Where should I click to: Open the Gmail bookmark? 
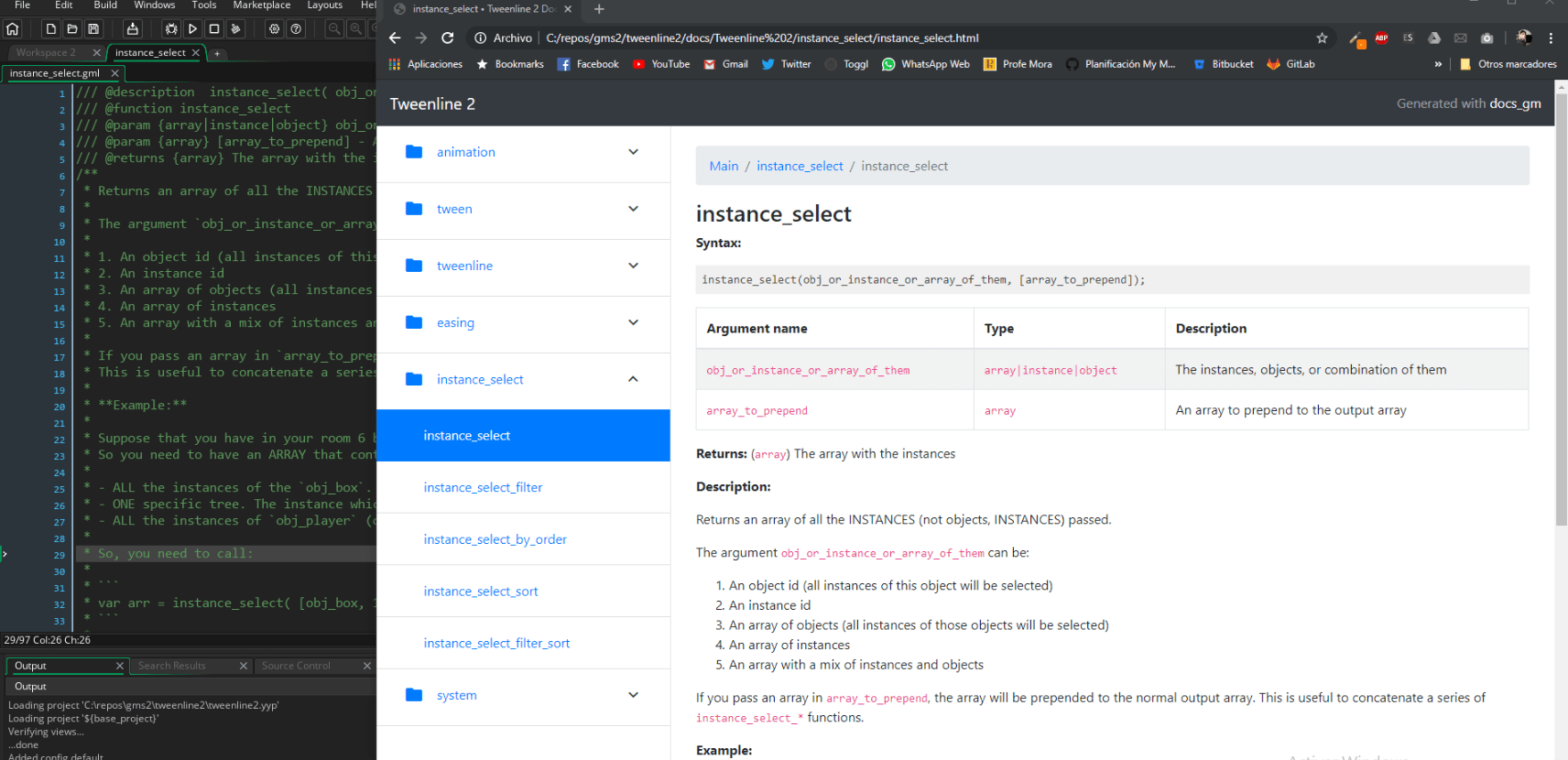coord(725,64)
